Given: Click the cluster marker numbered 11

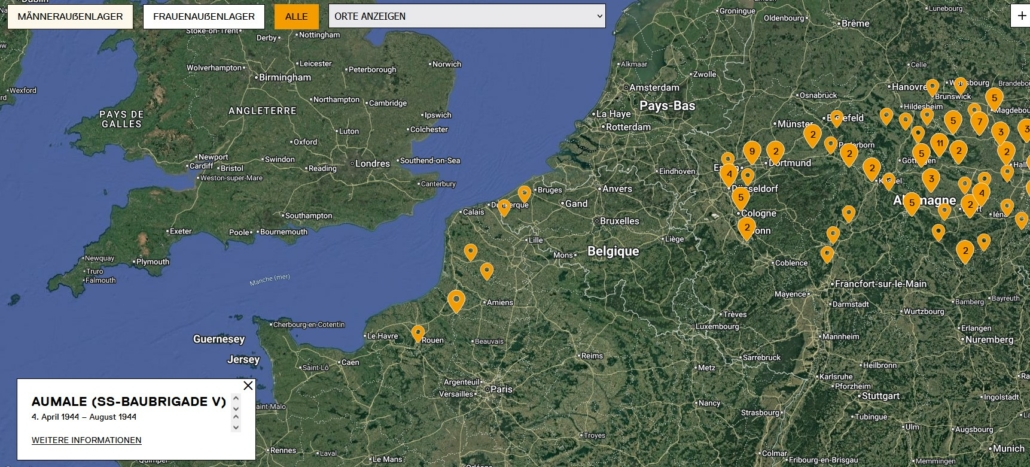Looking at the screenshot, I should (x=939, y=143).
